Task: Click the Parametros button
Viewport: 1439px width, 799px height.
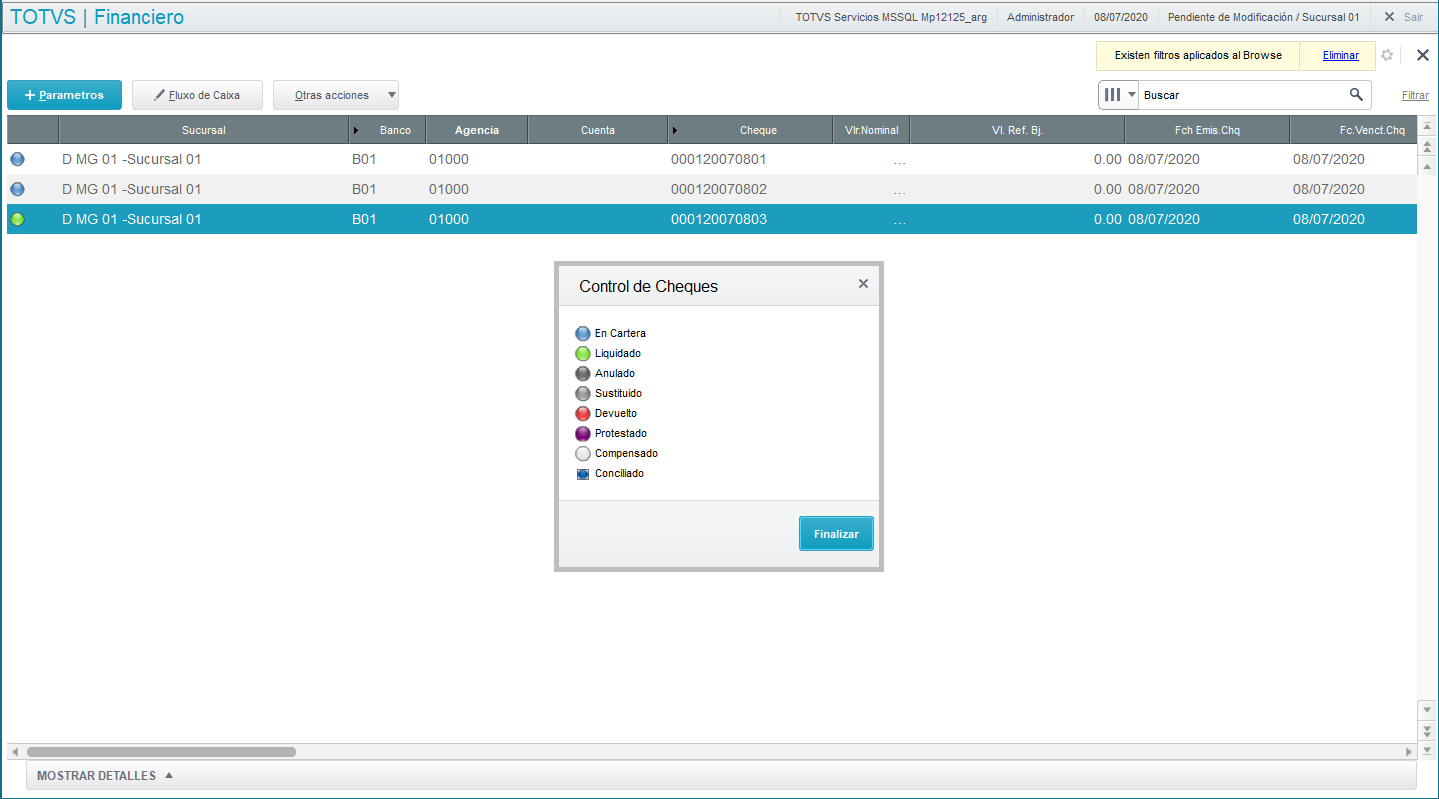Action: [64, 95]
